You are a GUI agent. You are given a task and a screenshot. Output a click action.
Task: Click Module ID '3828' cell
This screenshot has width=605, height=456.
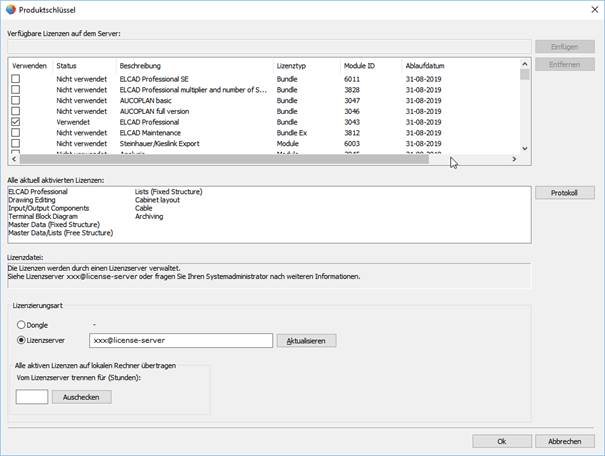point(352,90)
